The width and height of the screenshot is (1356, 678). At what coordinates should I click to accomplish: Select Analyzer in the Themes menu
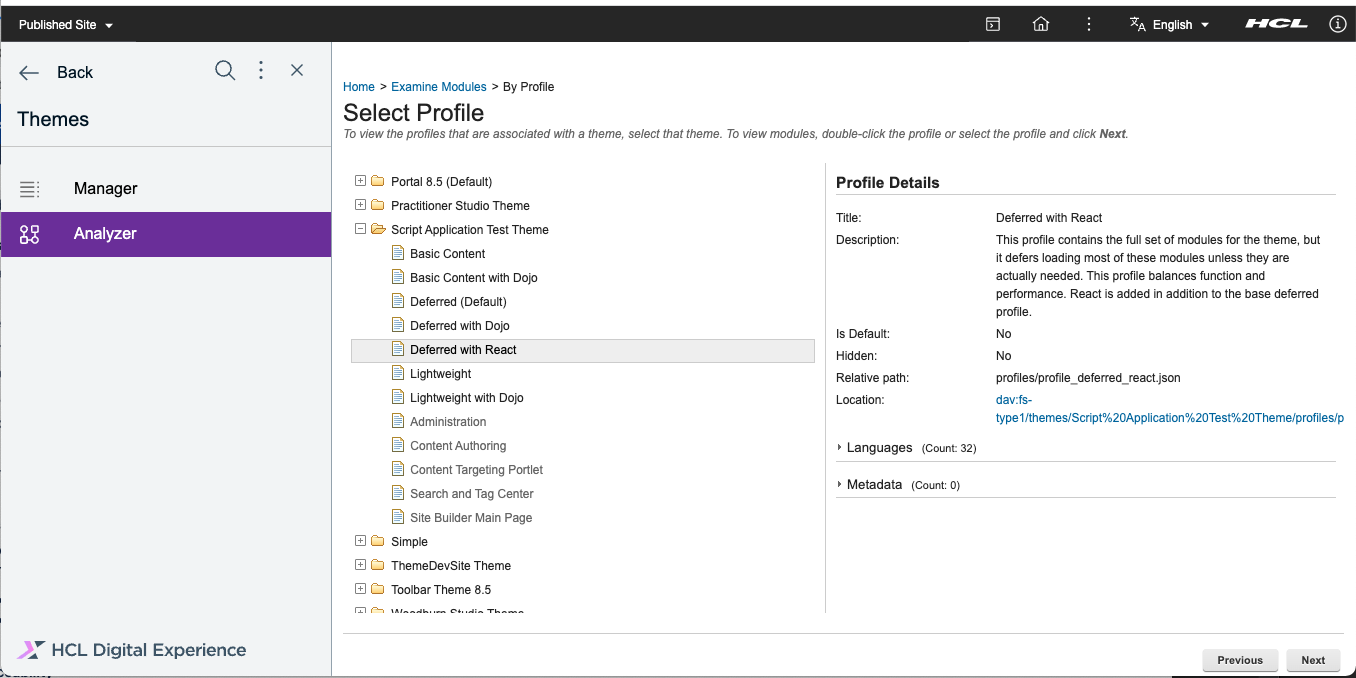click(x=105, y=234)
